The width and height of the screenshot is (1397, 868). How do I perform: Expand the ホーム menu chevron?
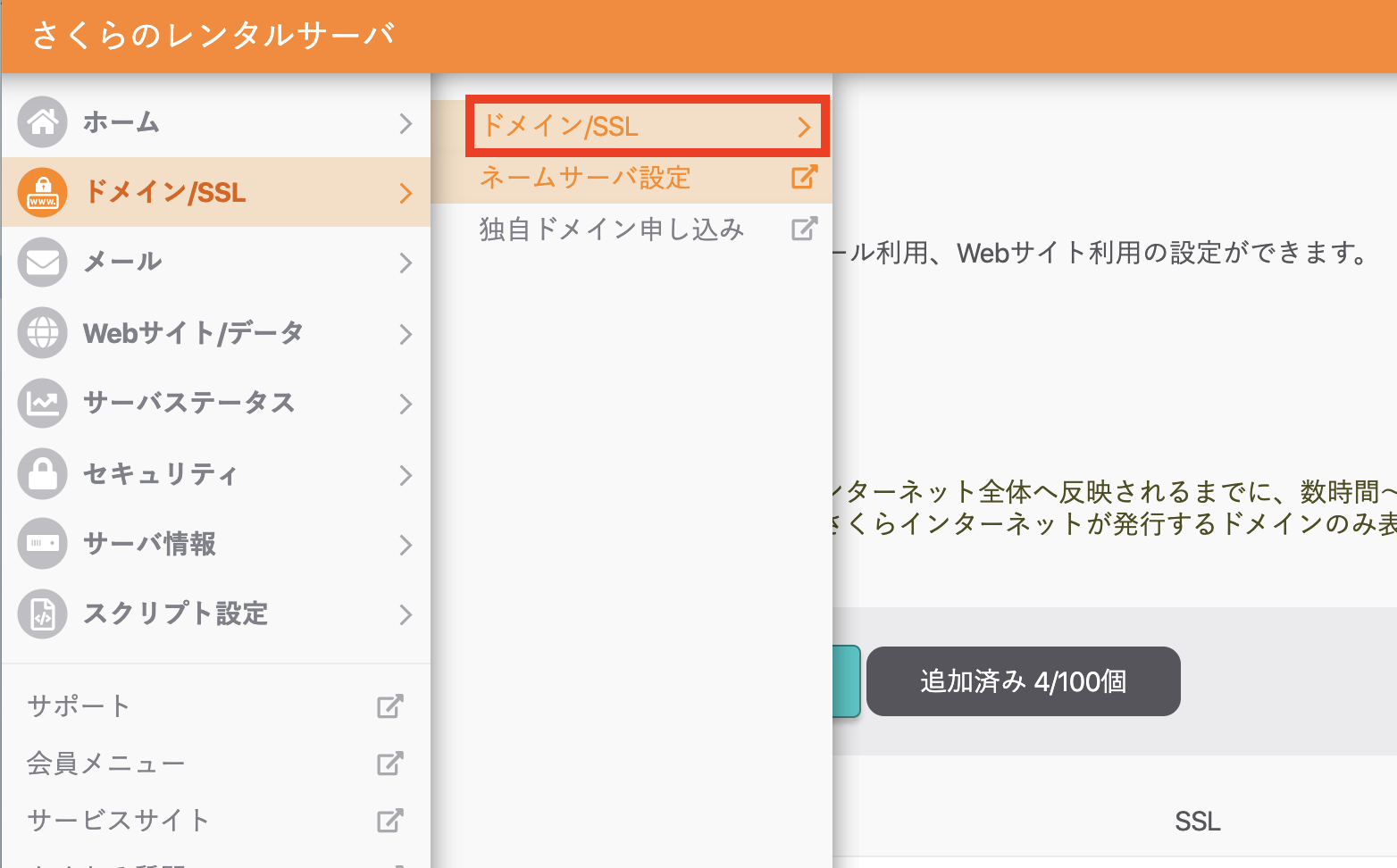click(x=406, y=122)
